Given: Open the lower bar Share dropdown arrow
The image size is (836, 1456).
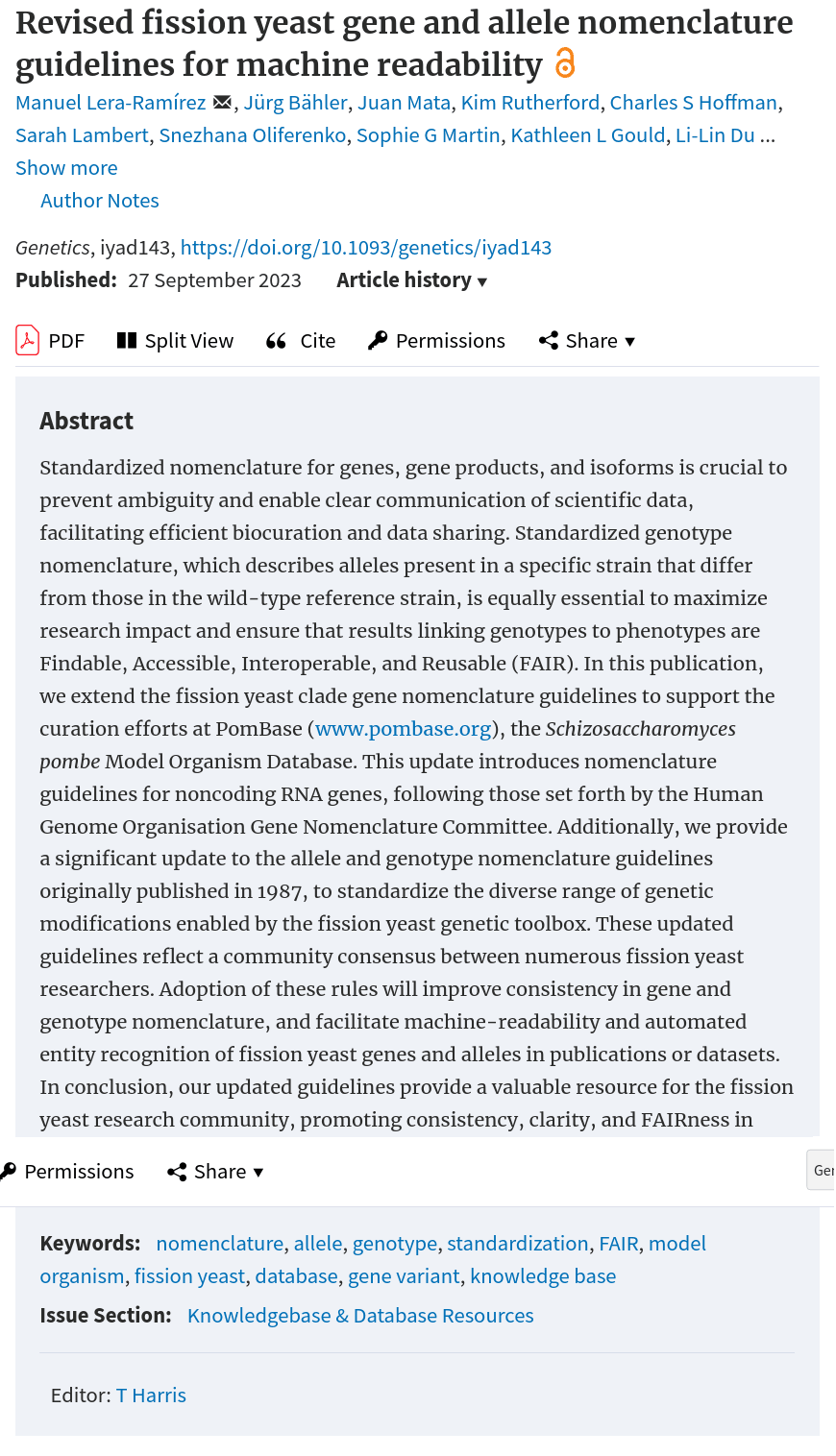Looking at the screenshot, I should 258,1172.
